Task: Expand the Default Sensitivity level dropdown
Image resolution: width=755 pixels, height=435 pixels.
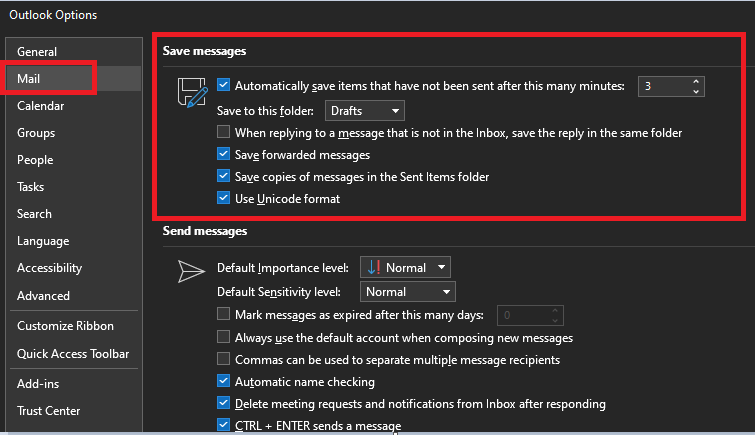Action: tap(407, 292)
